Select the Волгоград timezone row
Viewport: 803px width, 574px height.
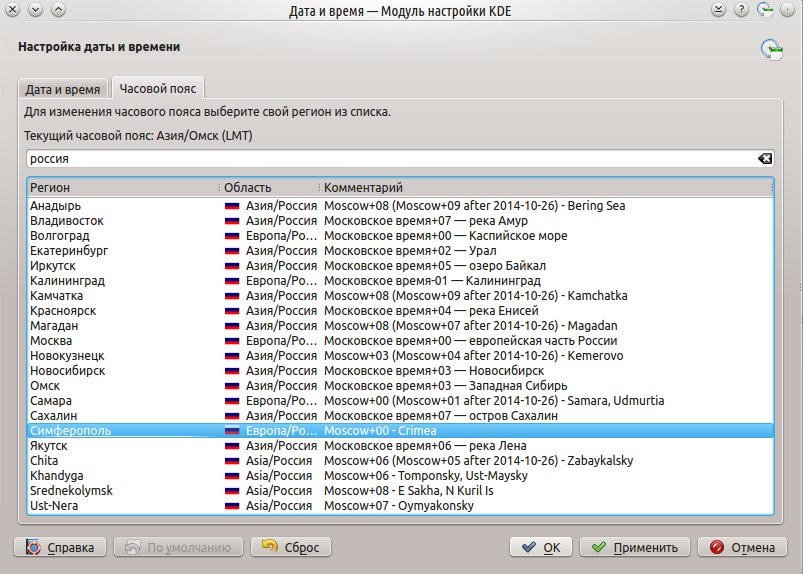pos(400,236)
